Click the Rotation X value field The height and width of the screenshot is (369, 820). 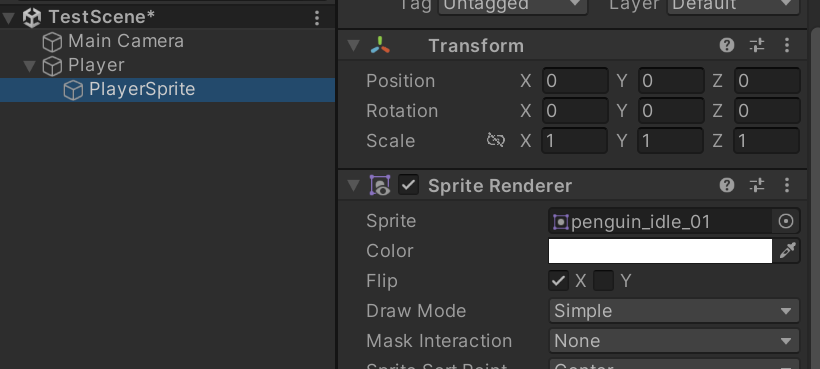575,111
